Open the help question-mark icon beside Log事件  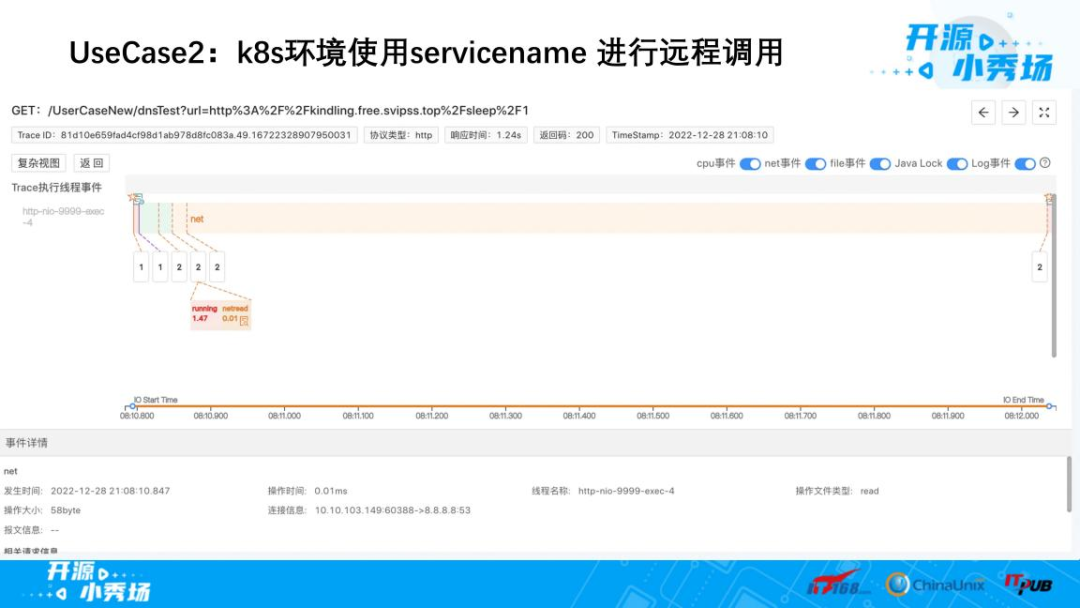[x=1044, y=164]
